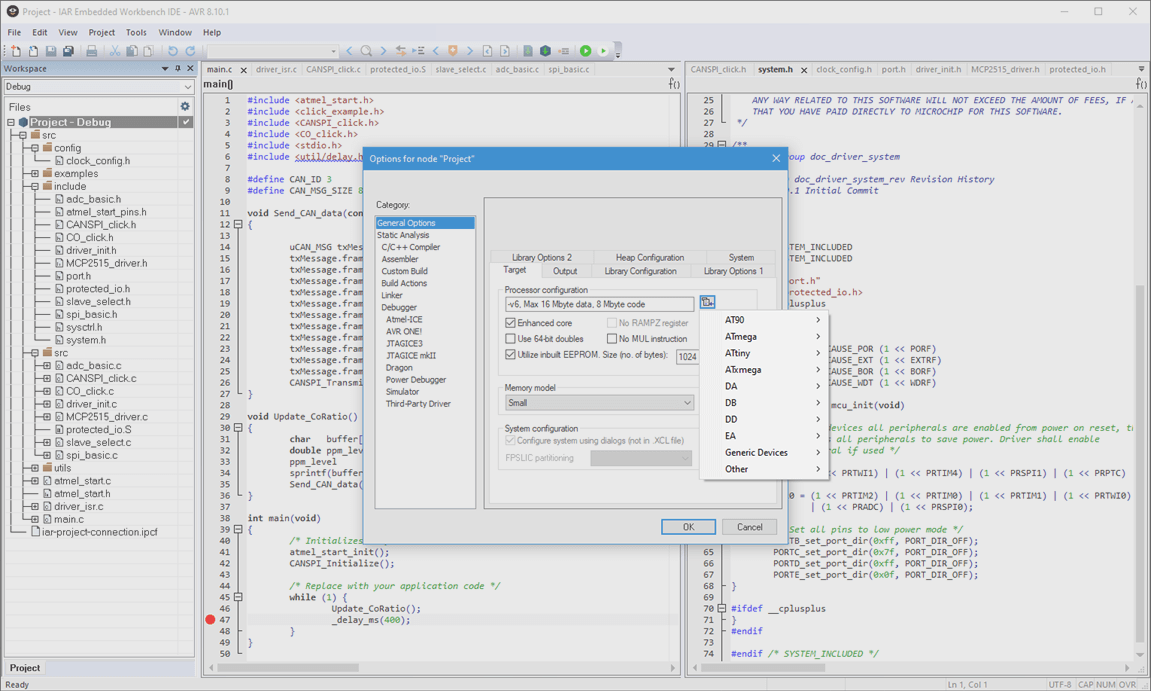This screenshot has width=1151, height=691.
Task: Toggle Utilize inbuilt EEPROM checkbox
Action: coord(510,354)
